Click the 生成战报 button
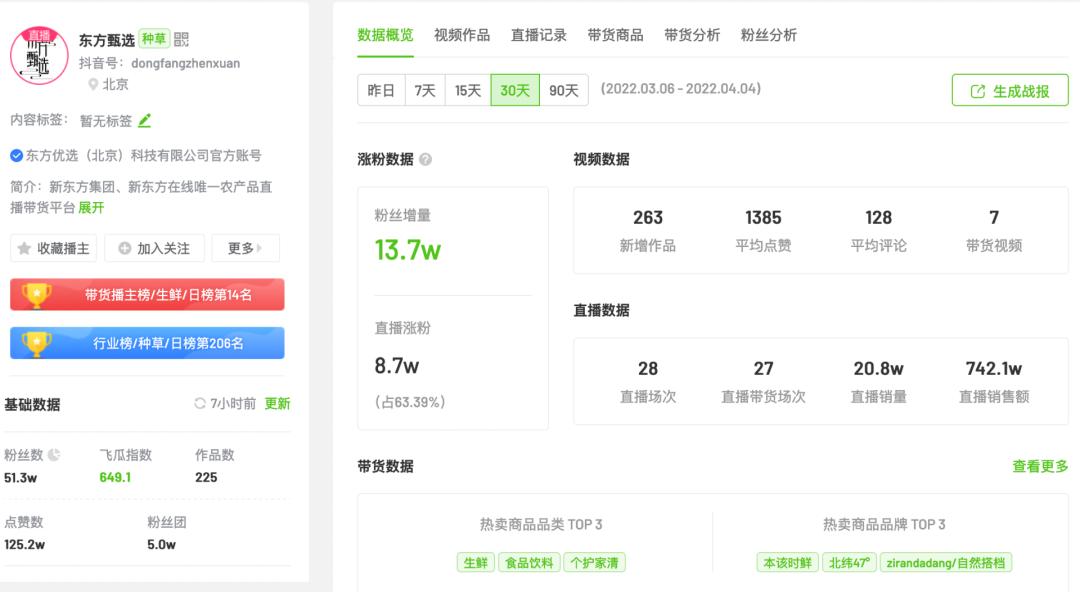This screenshot has height=592, width=1080. point(1010,90)
